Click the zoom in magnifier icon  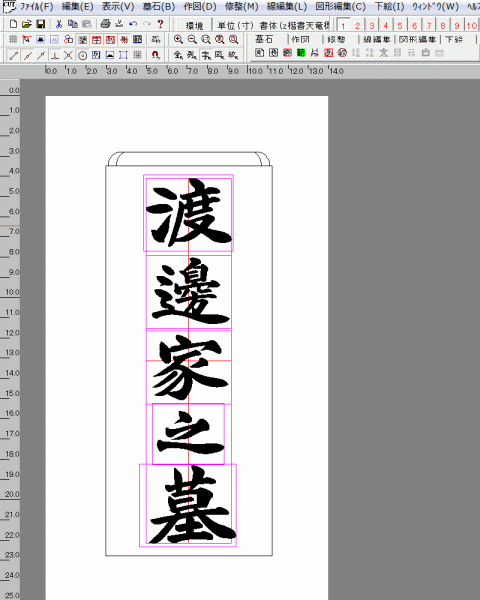(178, 39)
